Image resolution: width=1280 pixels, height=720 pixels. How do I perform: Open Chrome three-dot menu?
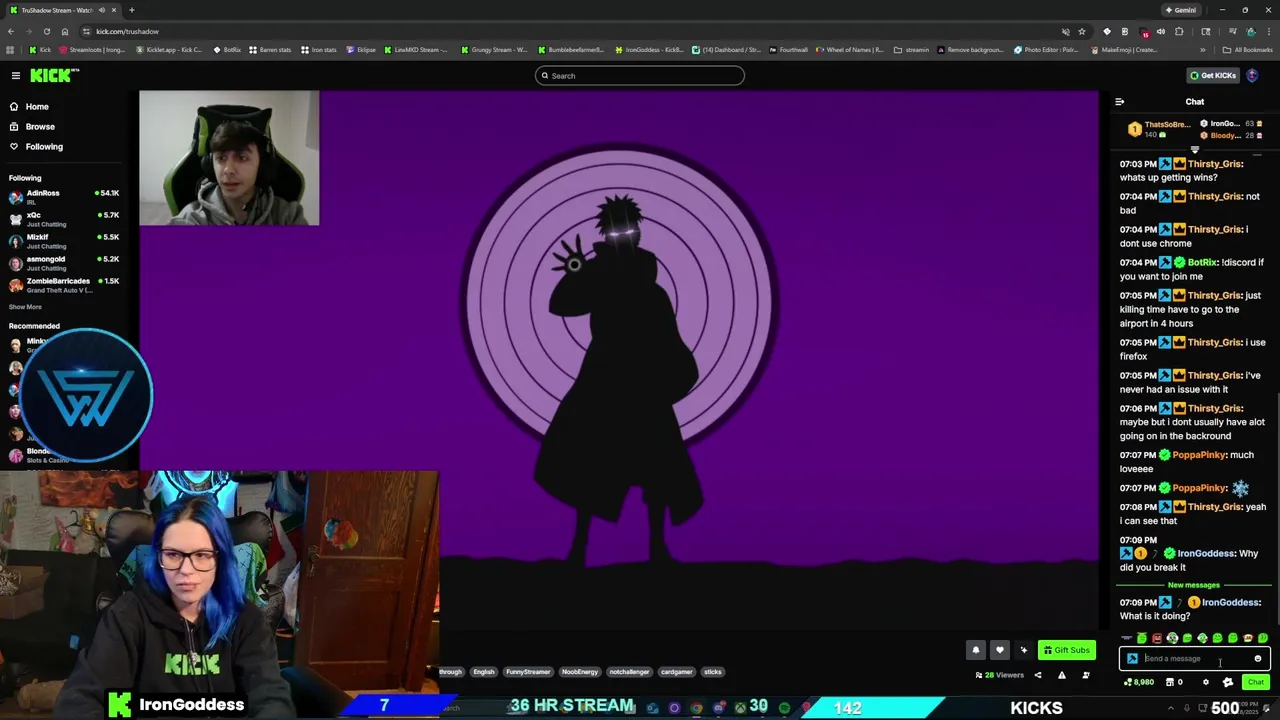[1269, 31]
